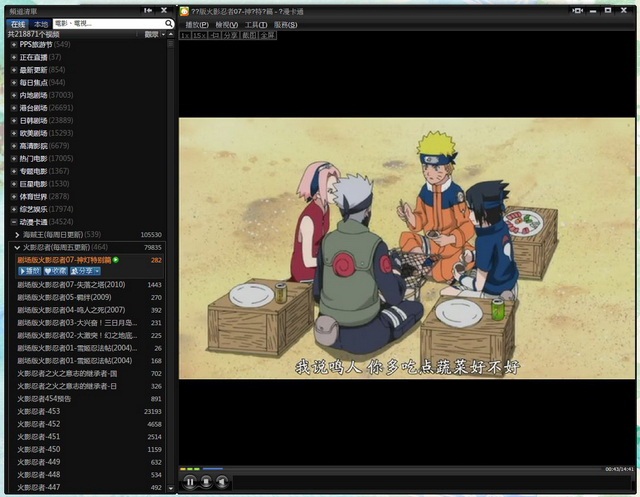Click the 截图 screenshot toolbar button
The height and width of the screenshot is (497, 640).
click(249, 36)
